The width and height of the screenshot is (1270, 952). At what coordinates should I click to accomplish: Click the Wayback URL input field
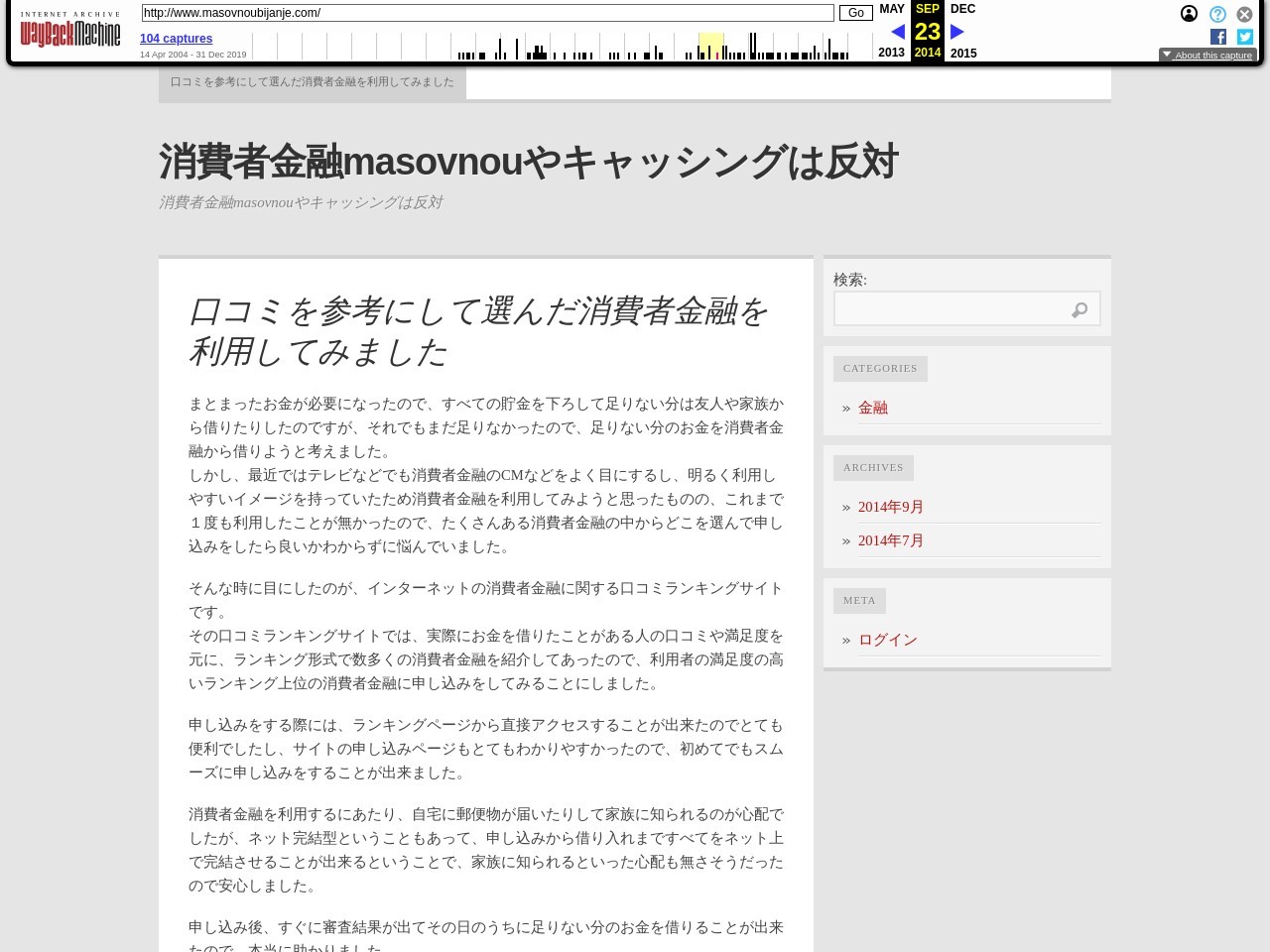click(487, 13)
